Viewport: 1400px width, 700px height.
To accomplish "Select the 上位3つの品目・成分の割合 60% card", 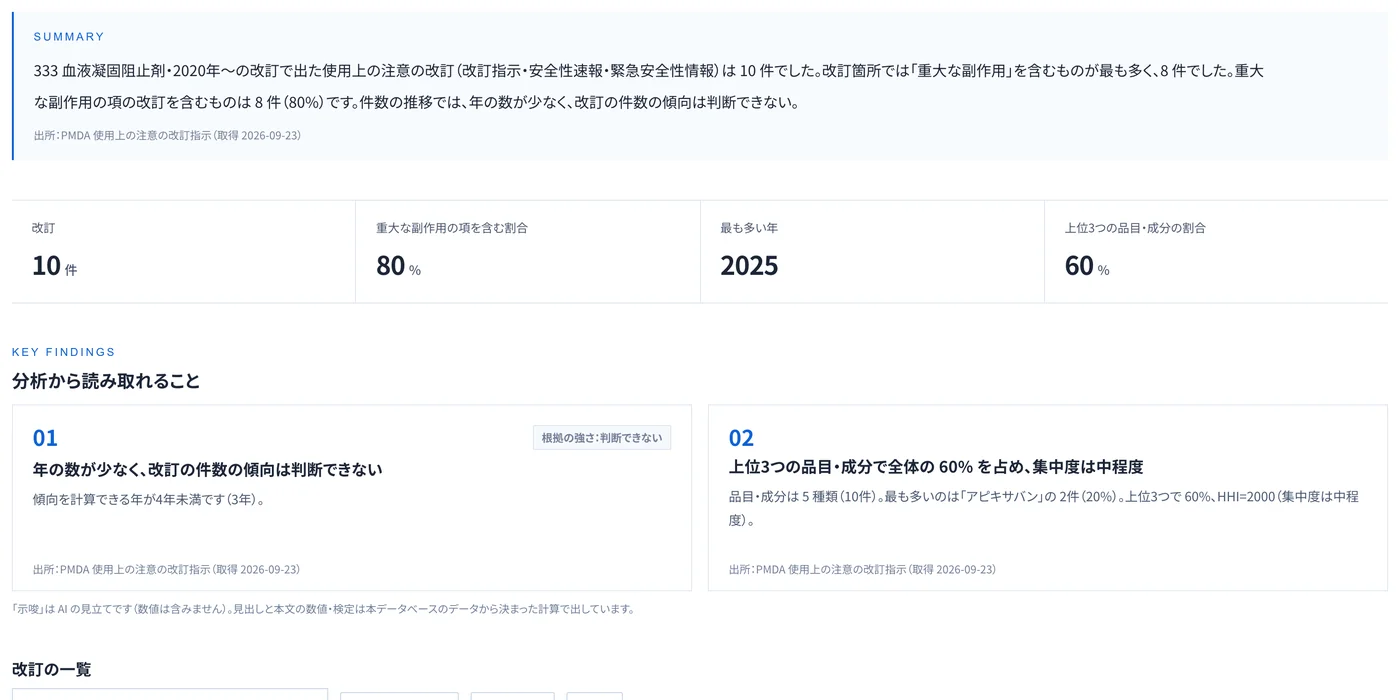I will [x=1216, y=252].
